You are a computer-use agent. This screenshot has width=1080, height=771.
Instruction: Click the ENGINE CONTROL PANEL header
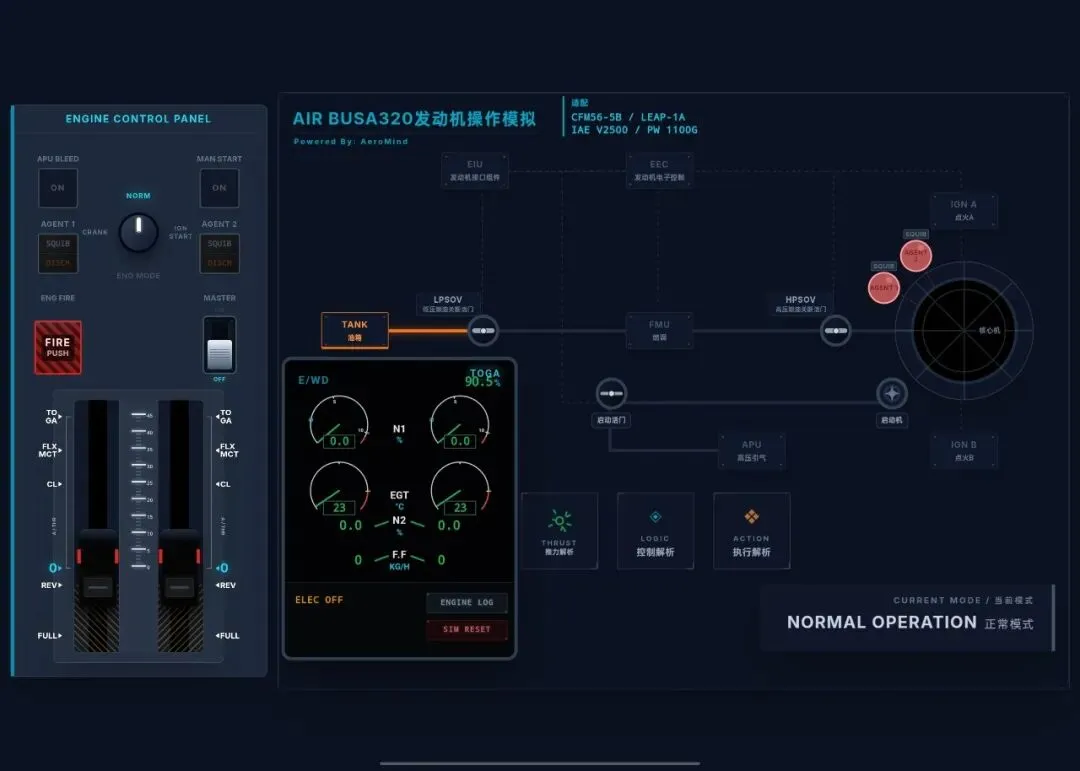(138, 119)
